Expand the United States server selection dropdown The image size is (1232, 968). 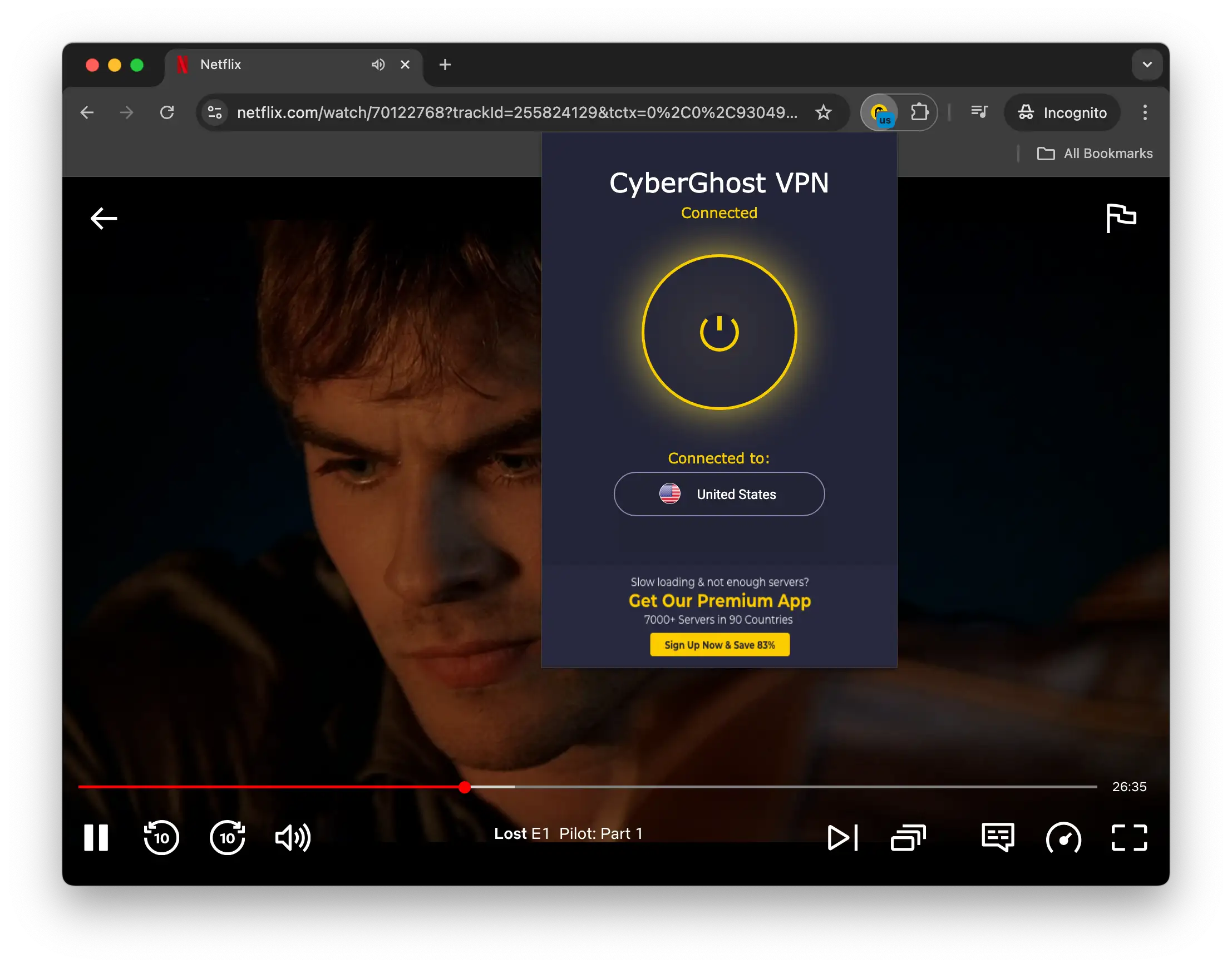pos(719,494)
